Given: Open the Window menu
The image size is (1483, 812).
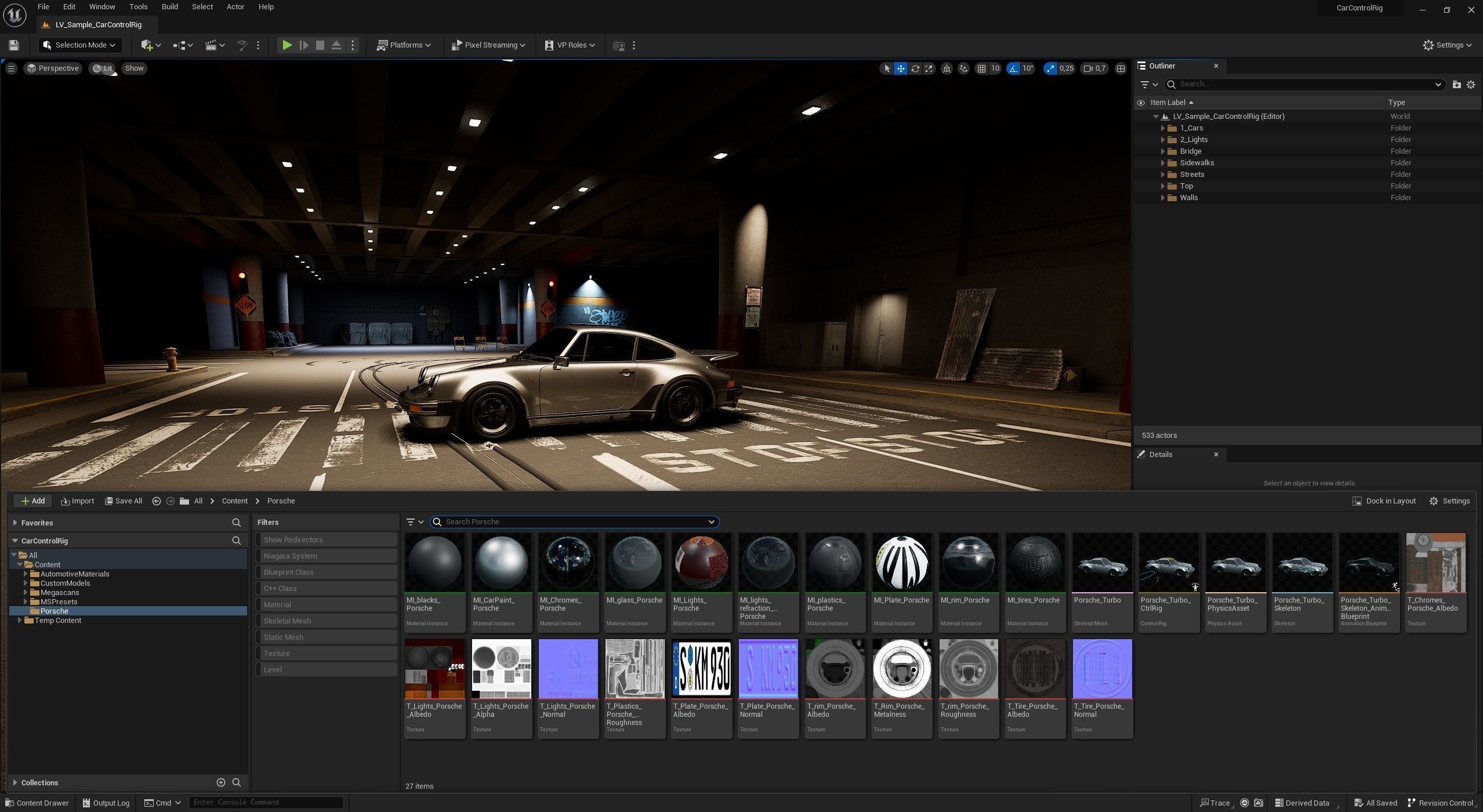Looking at the screenshot, I should 102,7.
